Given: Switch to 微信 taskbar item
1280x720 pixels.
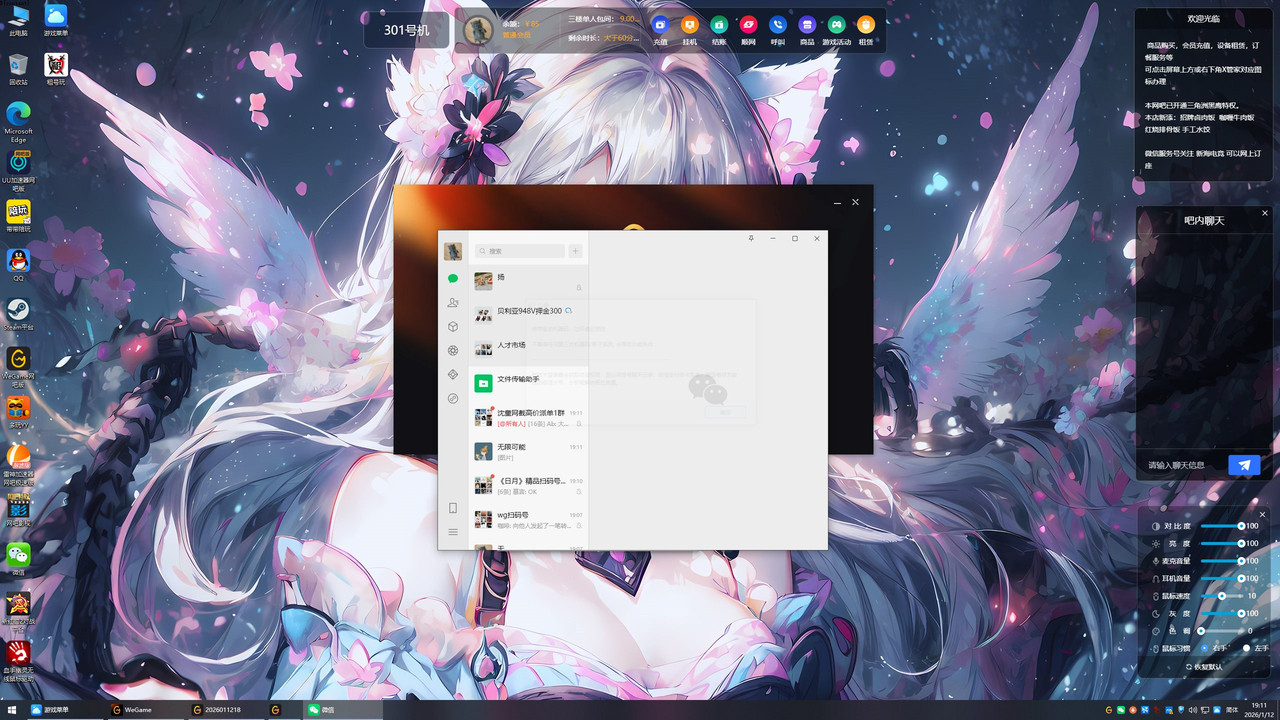Looking at the screenshot, I should pos(343,709).
